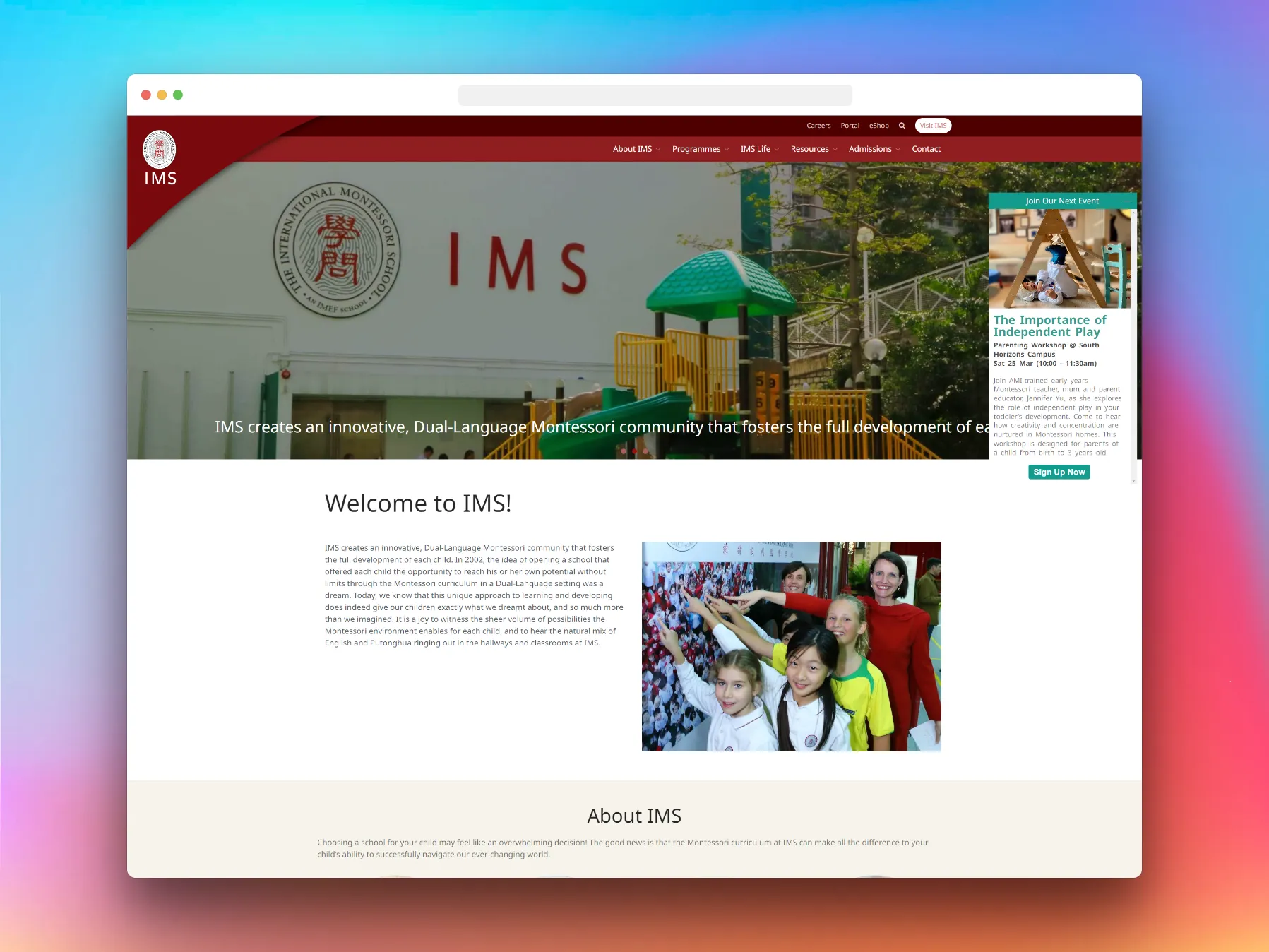
Task: Click the browser address bar
Action: [655, 95]
